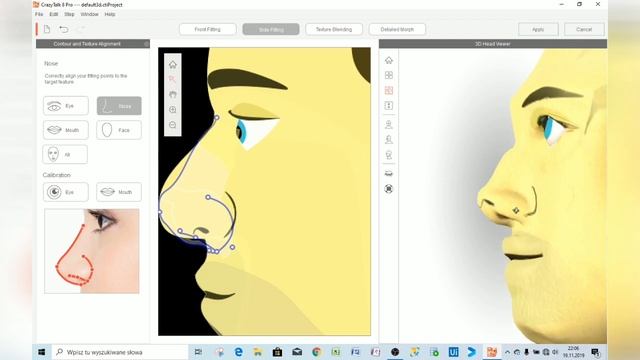Activate the pan hand tool
This screenshot has width=640, height=360.
coord(173,94)
